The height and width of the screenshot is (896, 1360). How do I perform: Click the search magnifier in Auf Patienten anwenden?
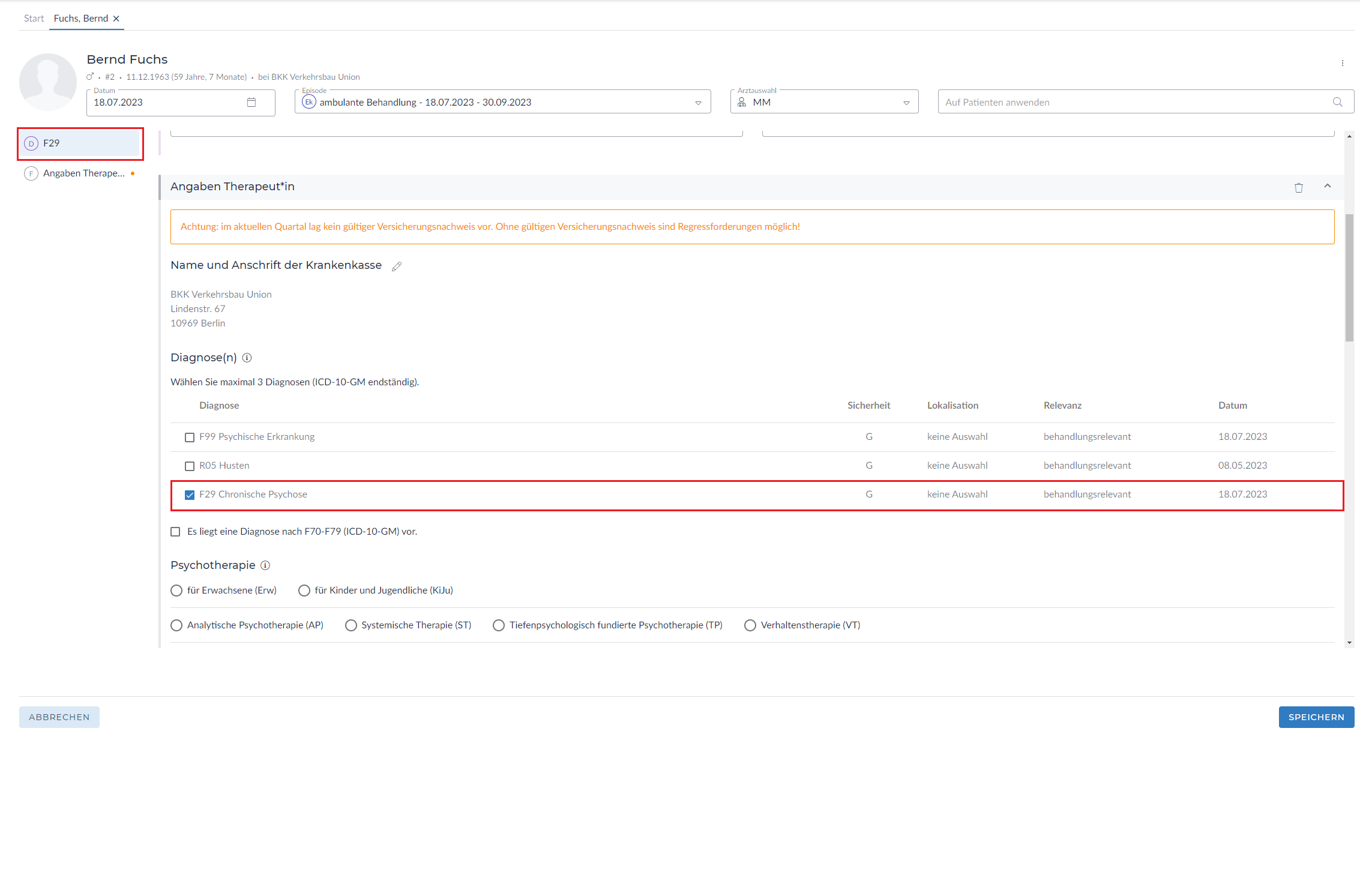click(1337, 103)
